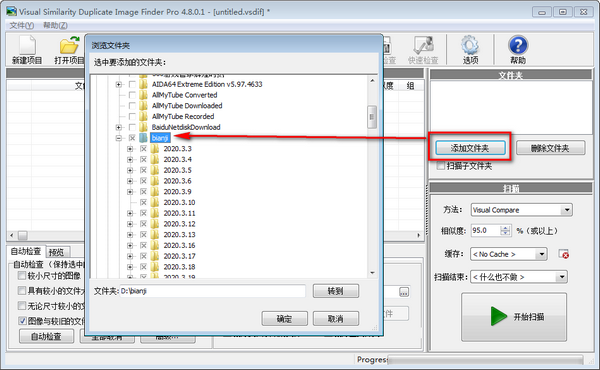Click the 2020.3.10 folder icon in tree

(x=155, y=202)
